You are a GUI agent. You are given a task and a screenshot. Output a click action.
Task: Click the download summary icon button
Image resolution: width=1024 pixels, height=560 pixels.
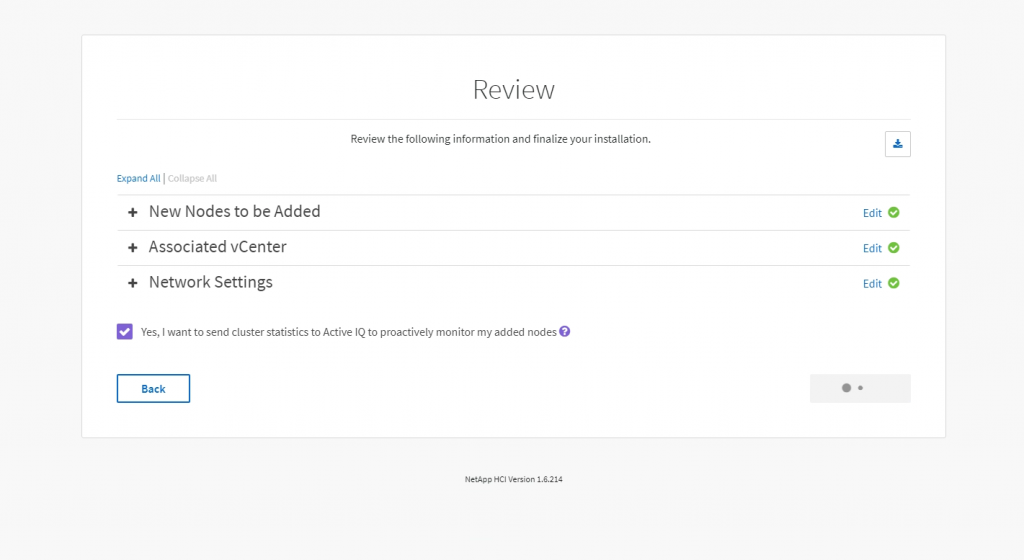point(897,144)
